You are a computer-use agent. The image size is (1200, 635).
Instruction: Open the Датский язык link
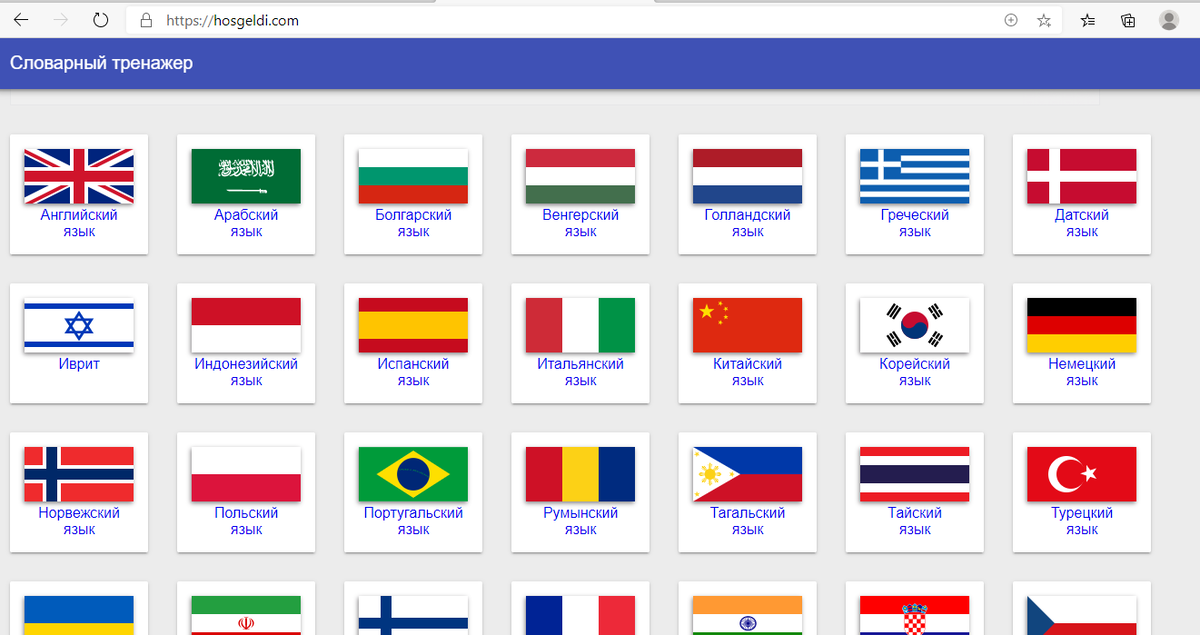[x=1082, y=223]
